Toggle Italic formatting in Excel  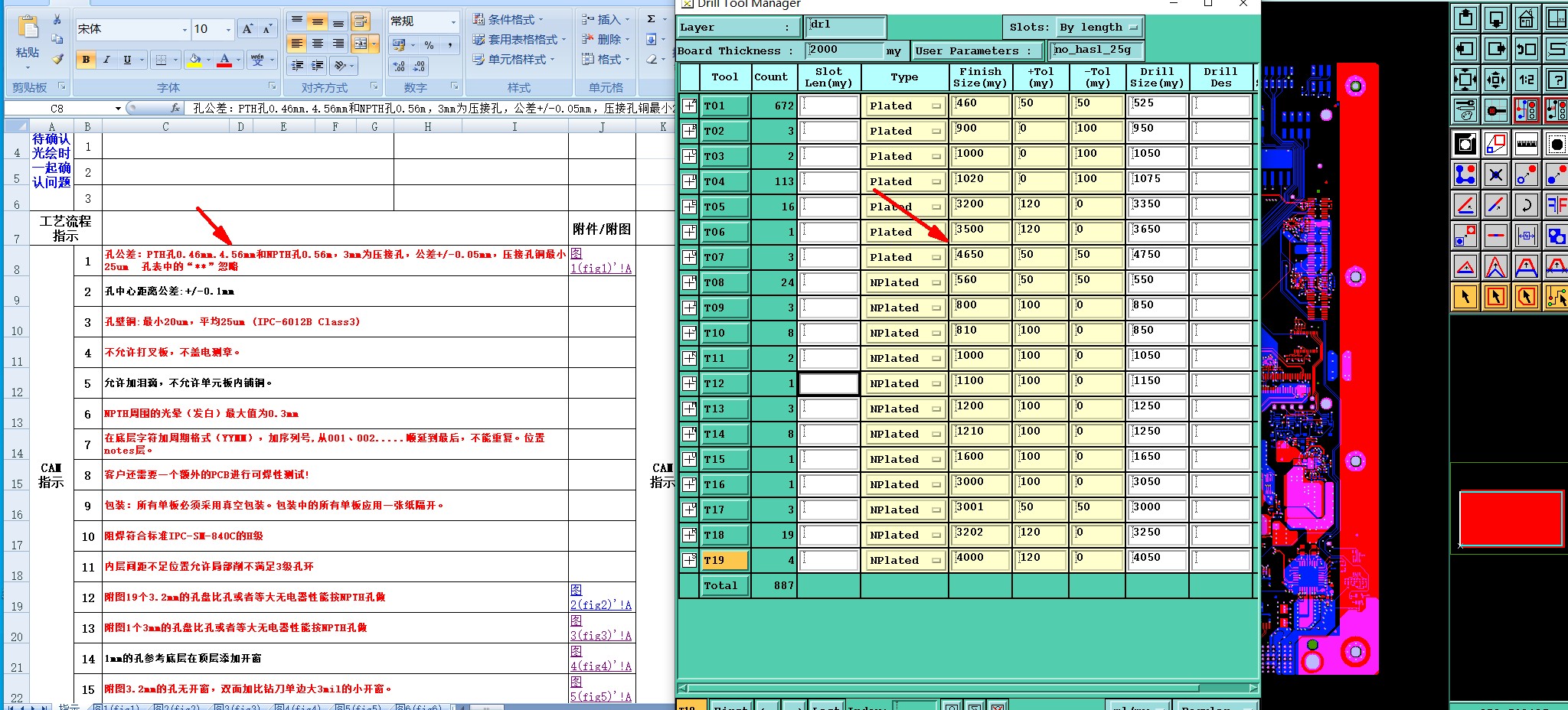point(106,60)
